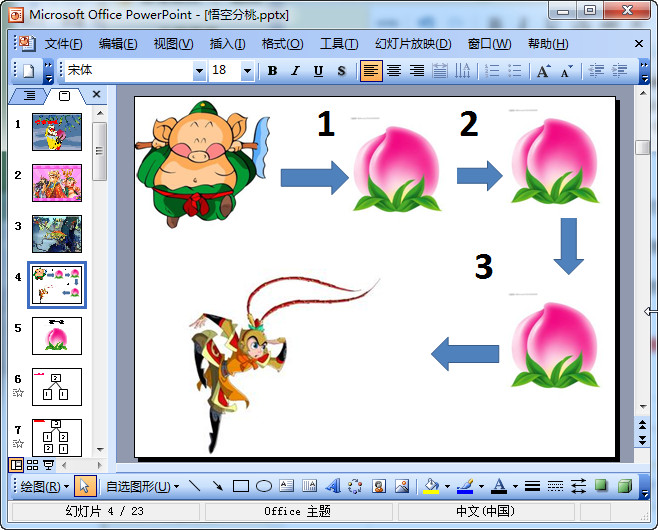Switch to the Slides thumbnail tab
Screen dimensions: 658x530
(65, 96)
